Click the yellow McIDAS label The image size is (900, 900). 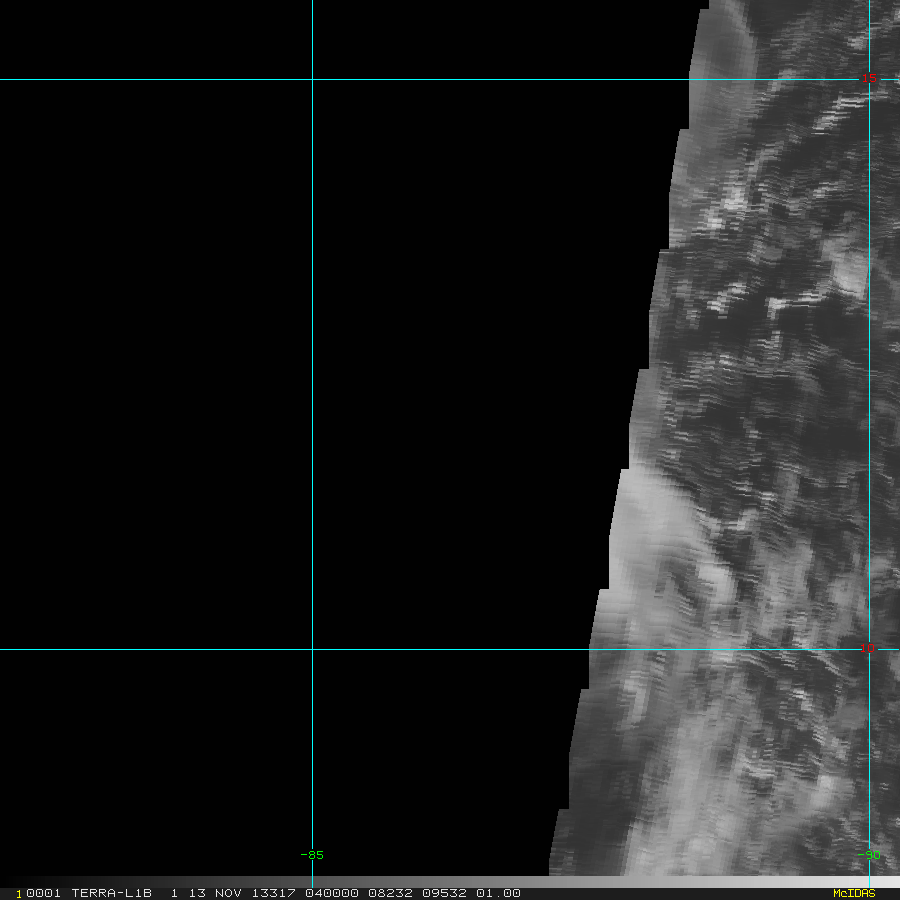point(854,893)
